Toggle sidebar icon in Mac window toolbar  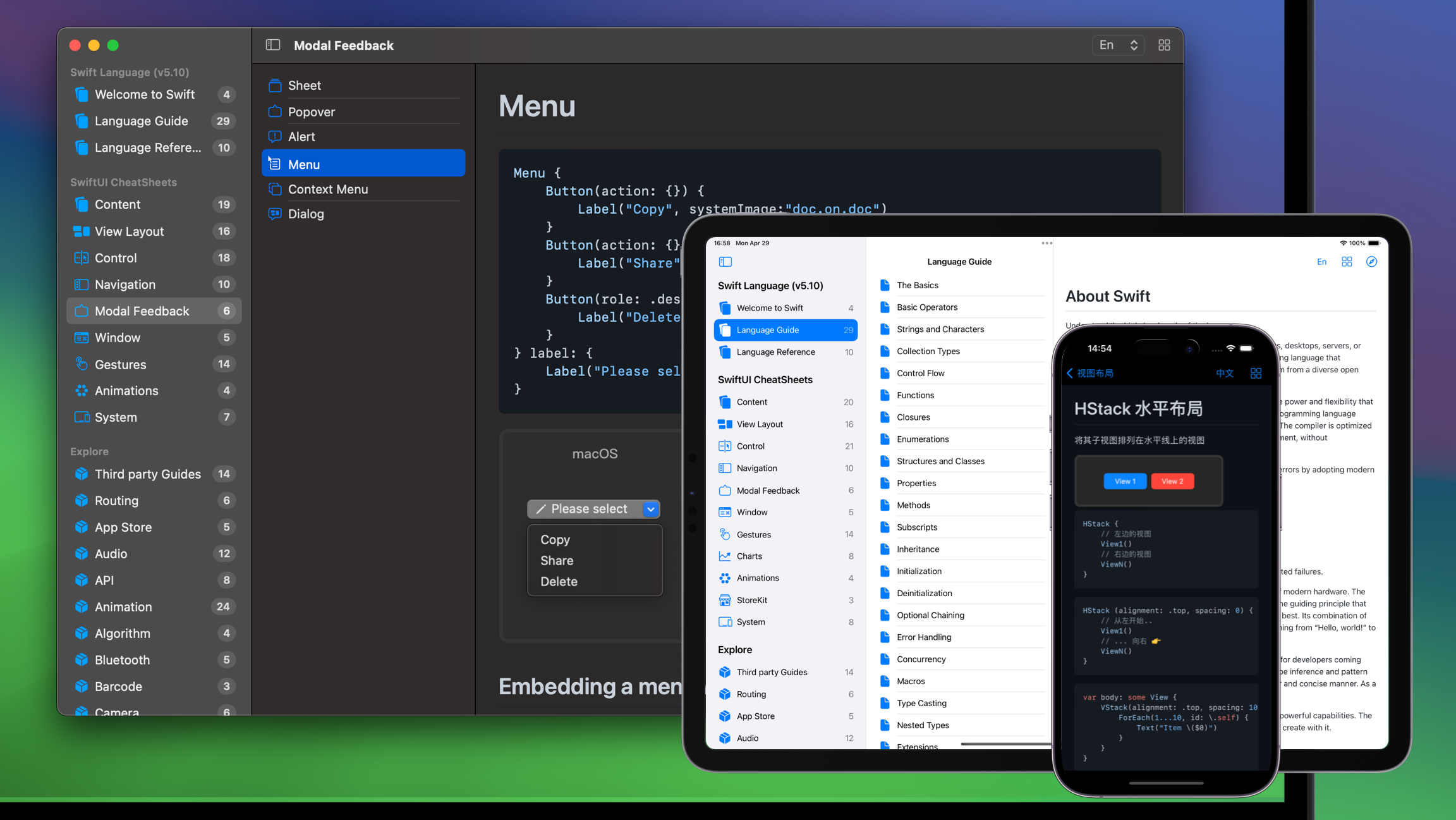click(273, 45)
